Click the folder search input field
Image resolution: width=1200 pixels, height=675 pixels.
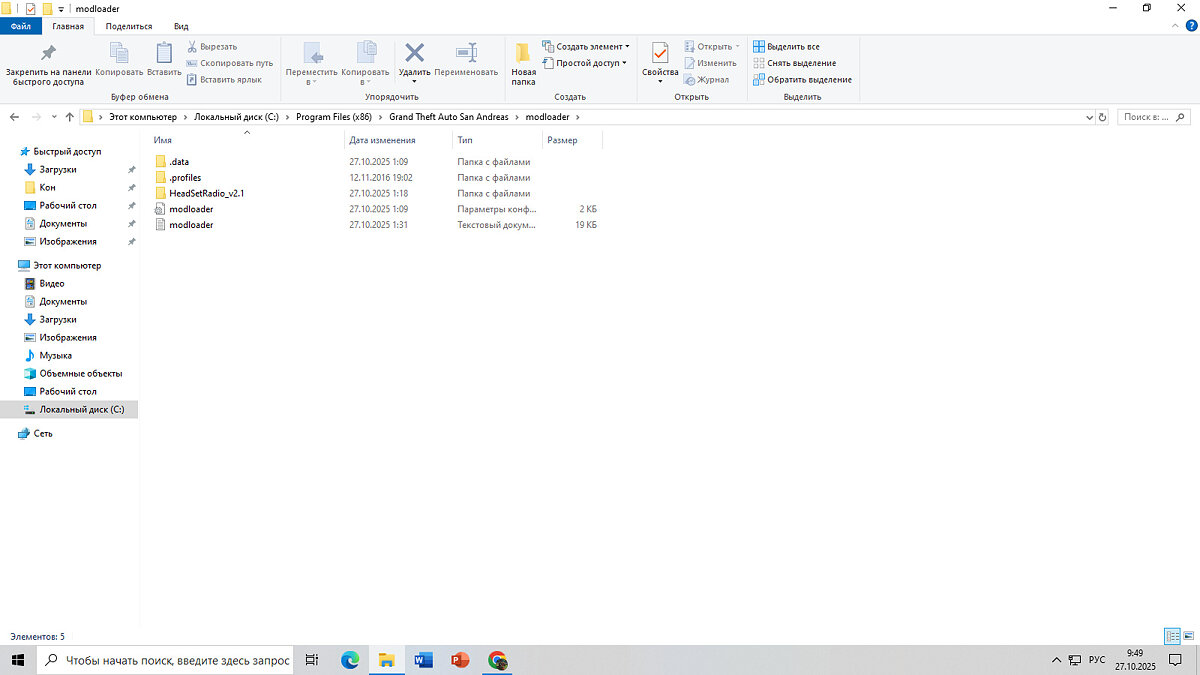pyautogui.click(x=1152, y=117)
